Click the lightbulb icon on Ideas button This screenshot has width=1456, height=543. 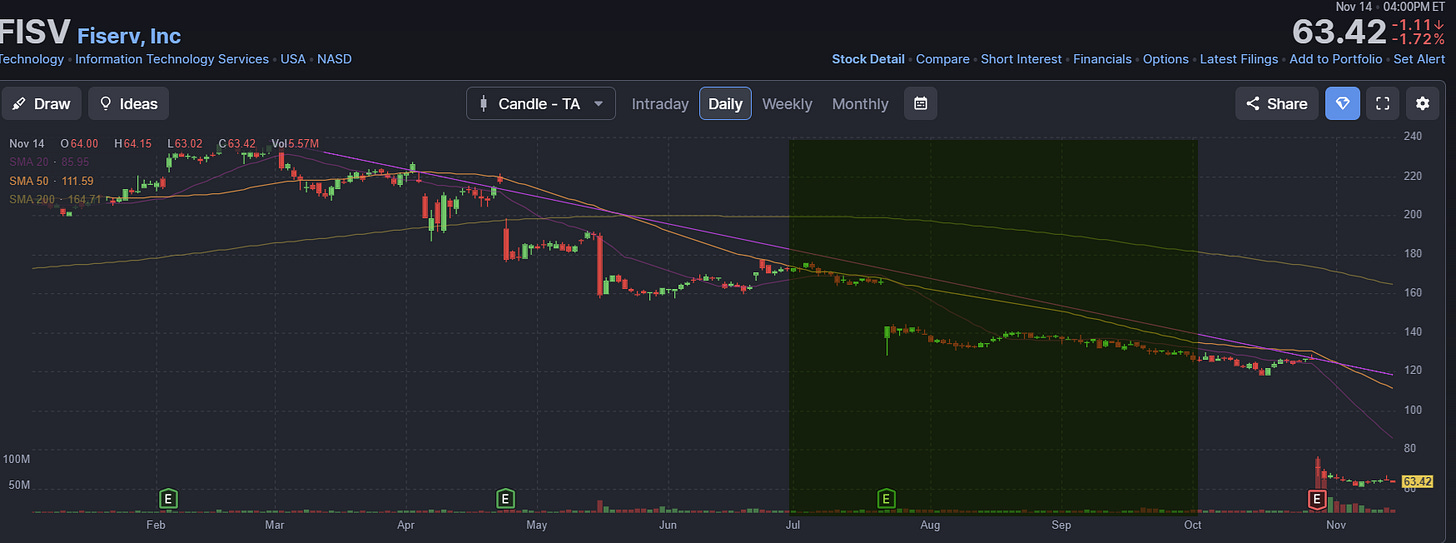106,104
